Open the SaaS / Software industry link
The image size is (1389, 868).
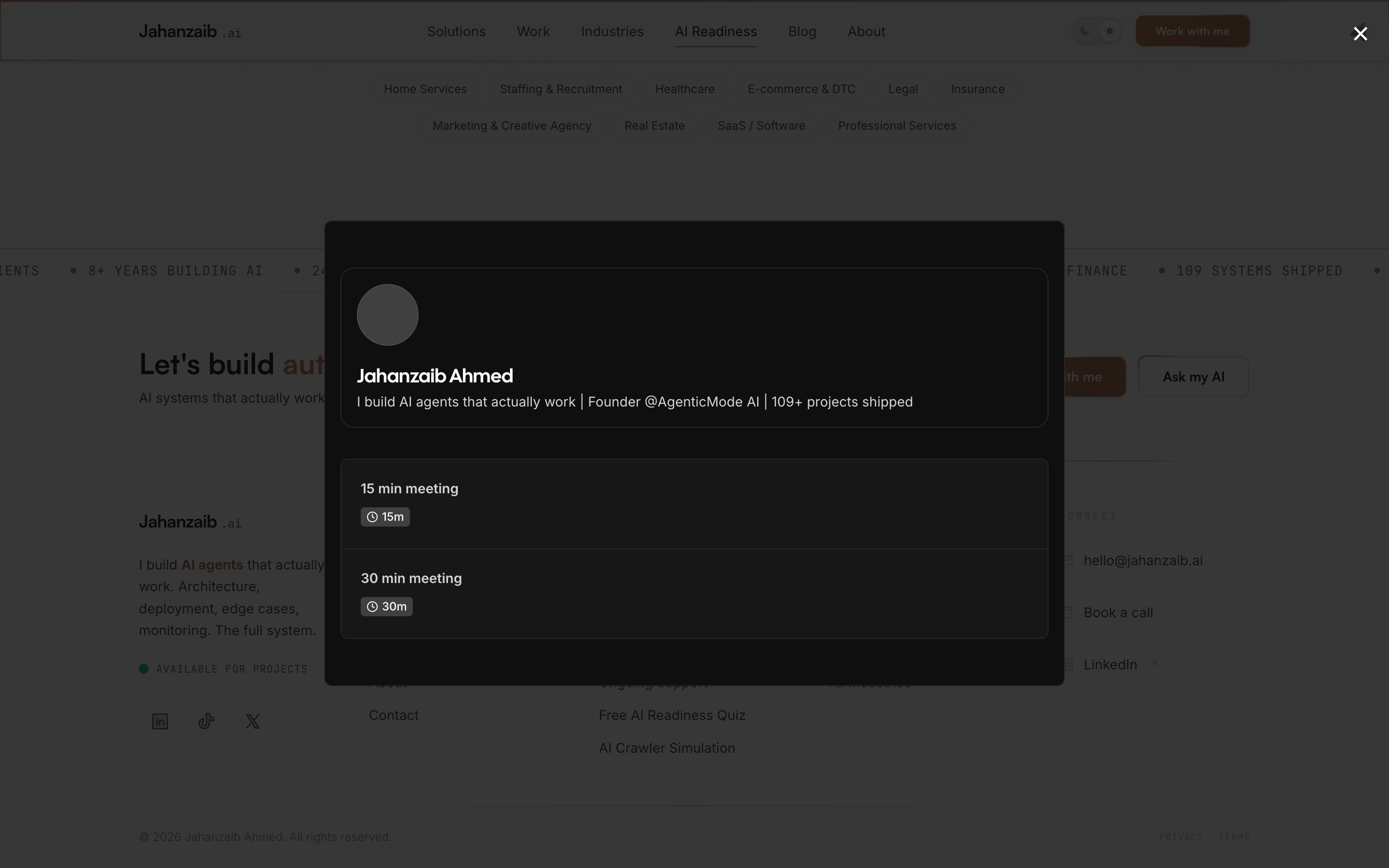(761, 126)
